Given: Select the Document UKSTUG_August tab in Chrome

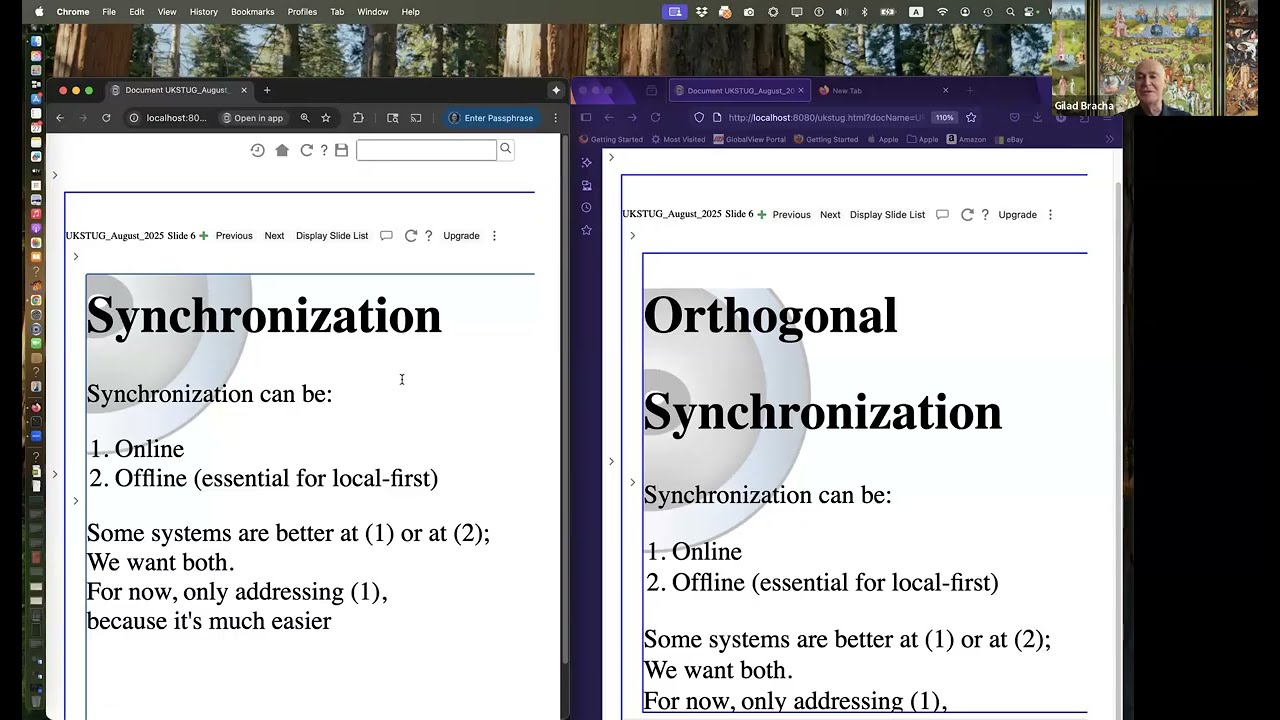Looking at the screenshot, I should point(178,90).
